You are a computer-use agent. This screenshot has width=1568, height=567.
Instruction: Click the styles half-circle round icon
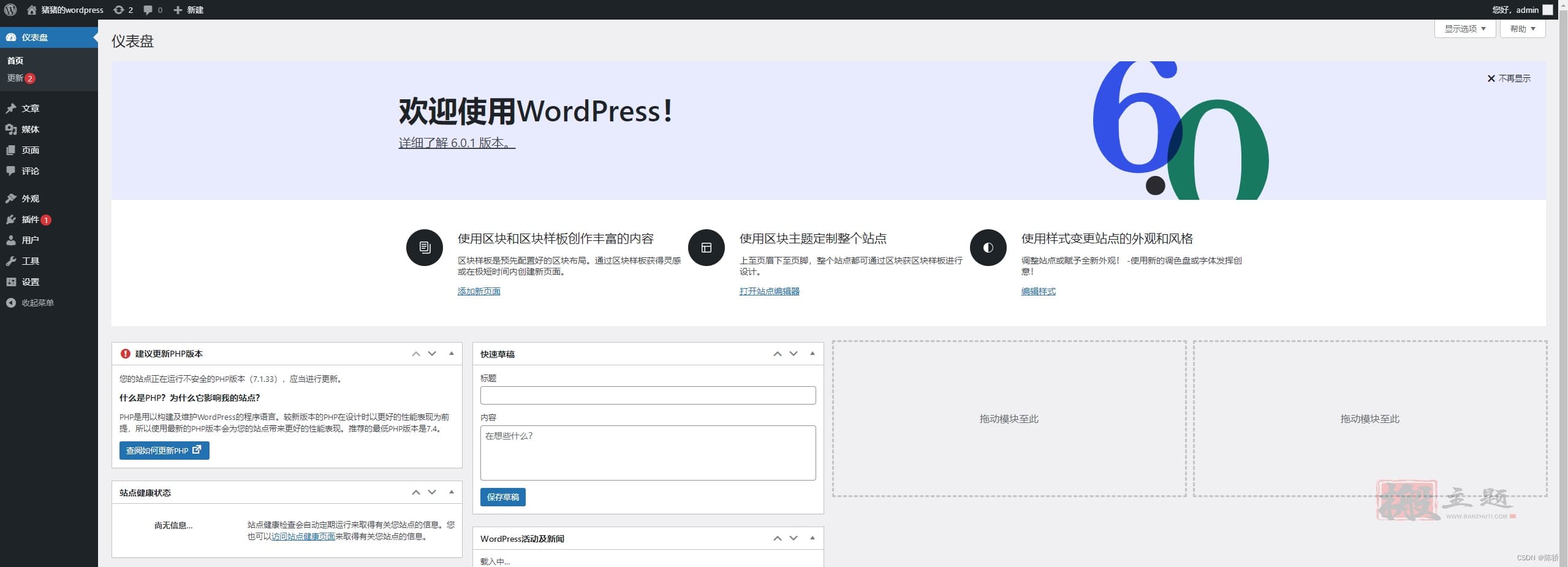click(x=988, y=248)
